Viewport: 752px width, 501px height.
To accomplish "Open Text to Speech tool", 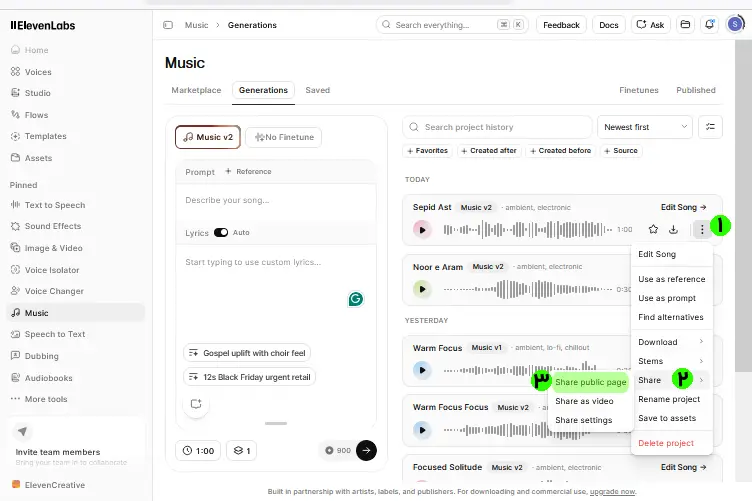I will [47, 205].
